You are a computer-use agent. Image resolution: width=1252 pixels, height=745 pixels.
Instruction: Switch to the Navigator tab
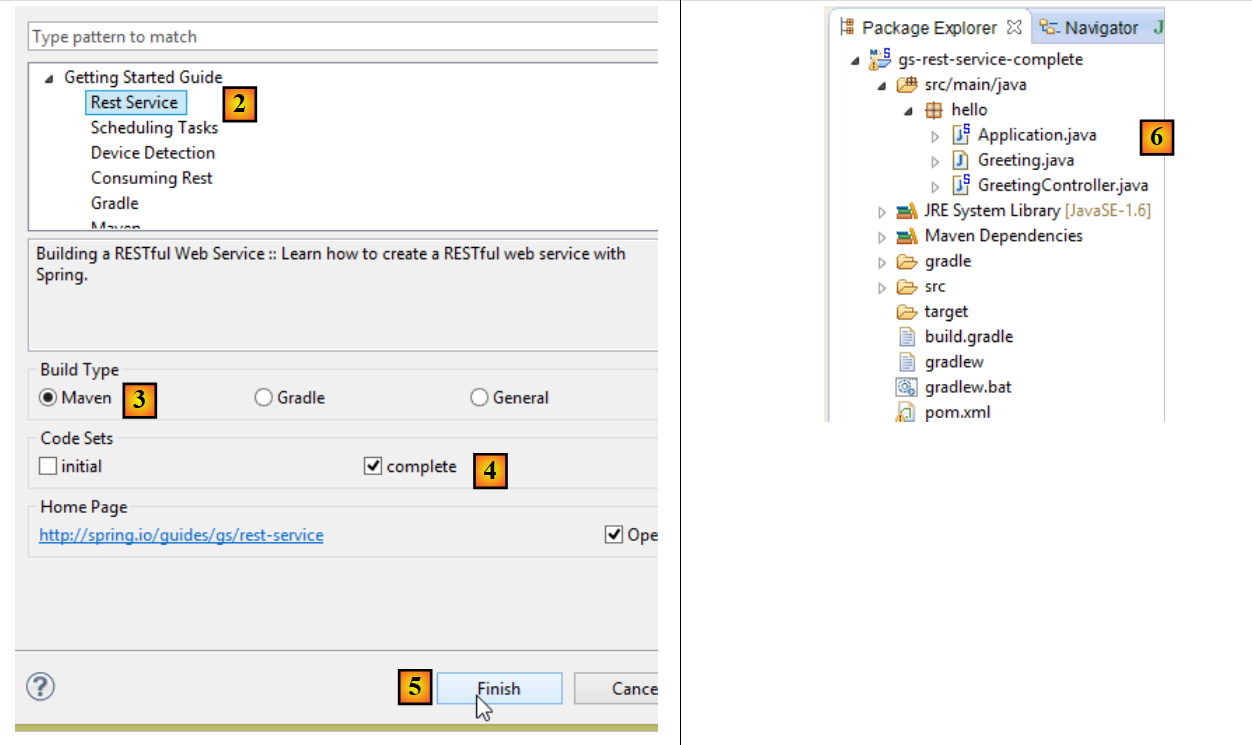[1090, 28]
